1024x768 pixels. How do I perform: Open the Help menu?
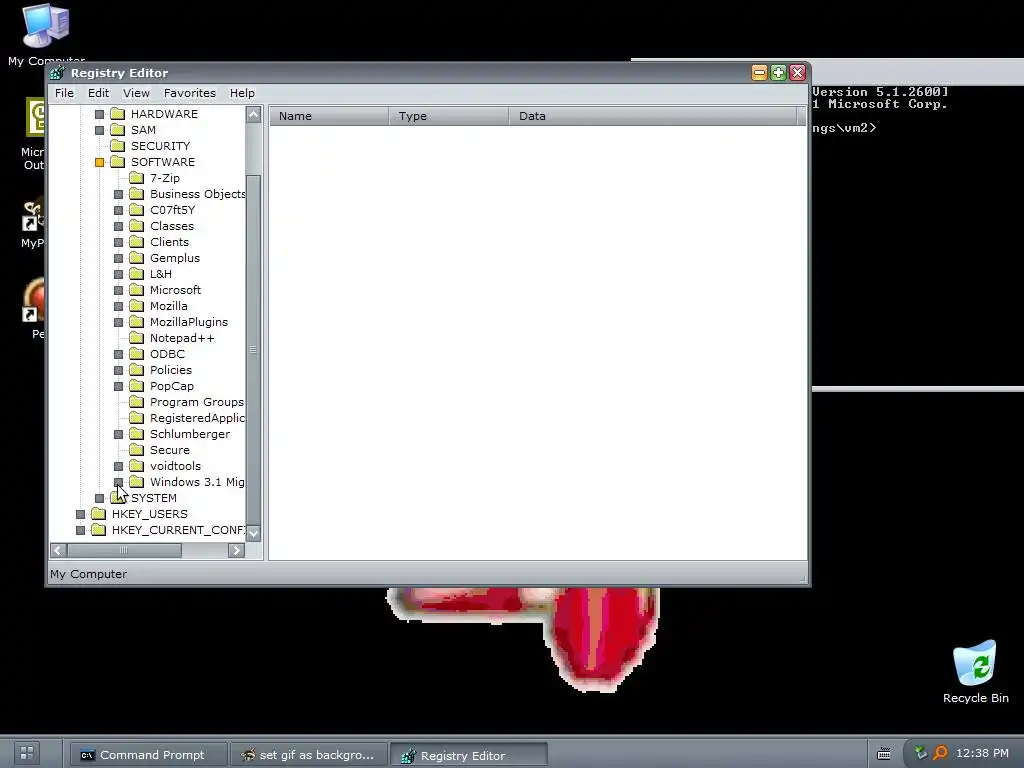(x=242, y=93)
